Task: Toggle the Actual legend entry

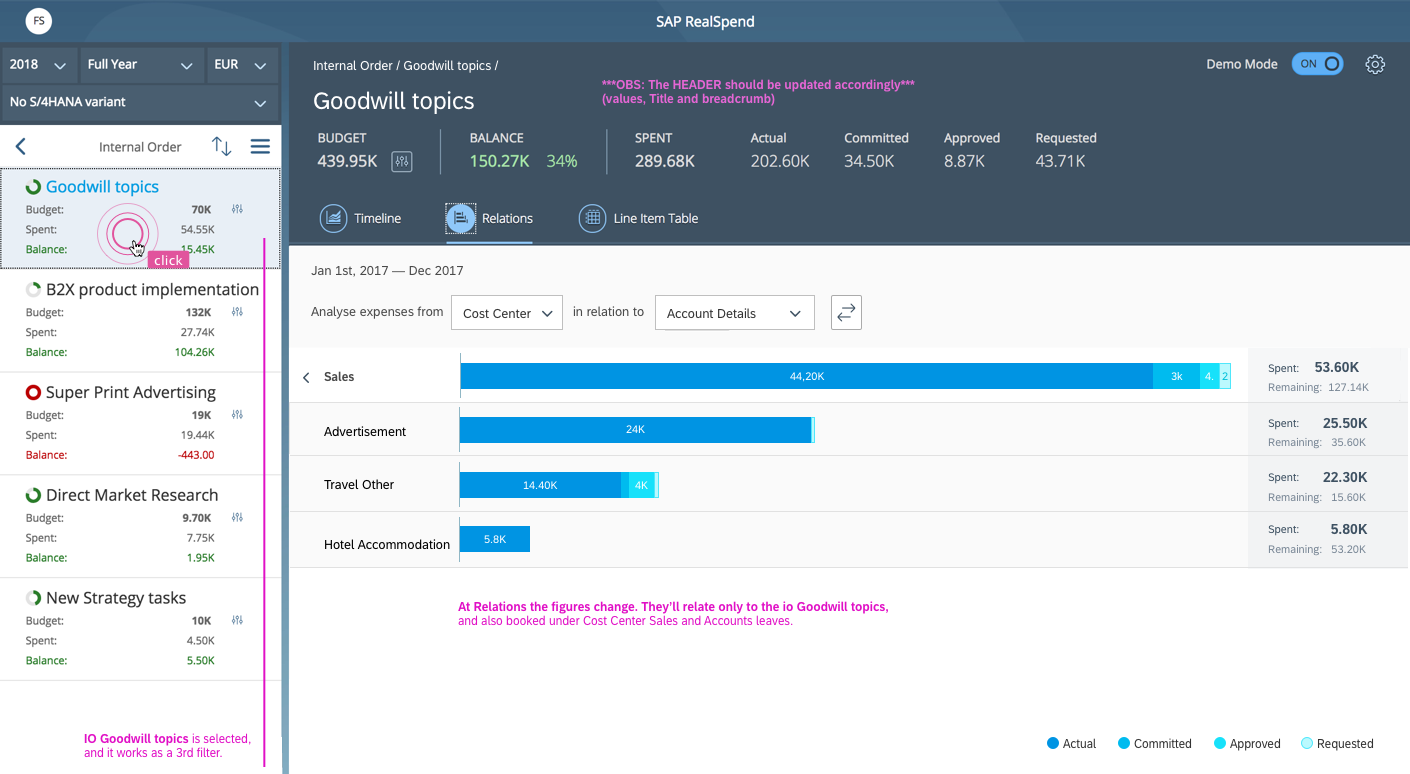Action: click(x=1071, y=743)
